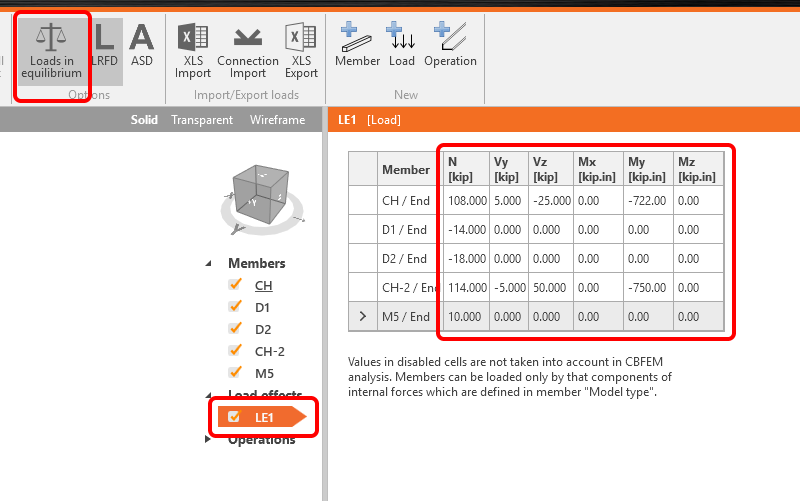800x501 pixels.
Task: Add a new Member
Action: pos(357,45)
